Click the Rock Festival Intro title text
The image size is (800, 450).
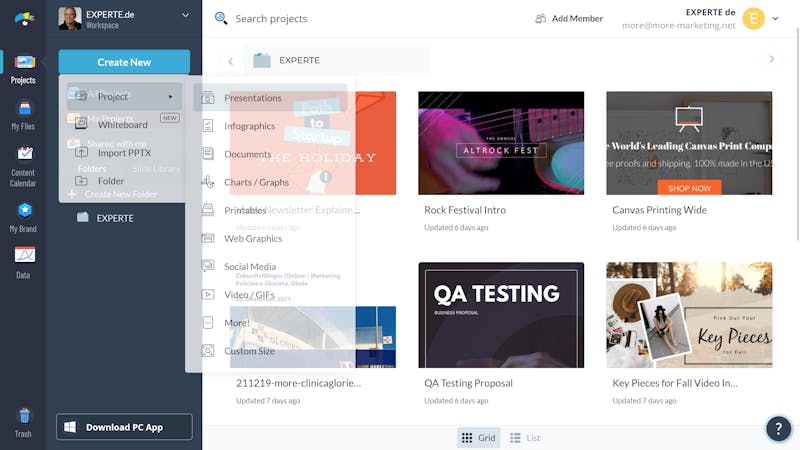[465, 210]
